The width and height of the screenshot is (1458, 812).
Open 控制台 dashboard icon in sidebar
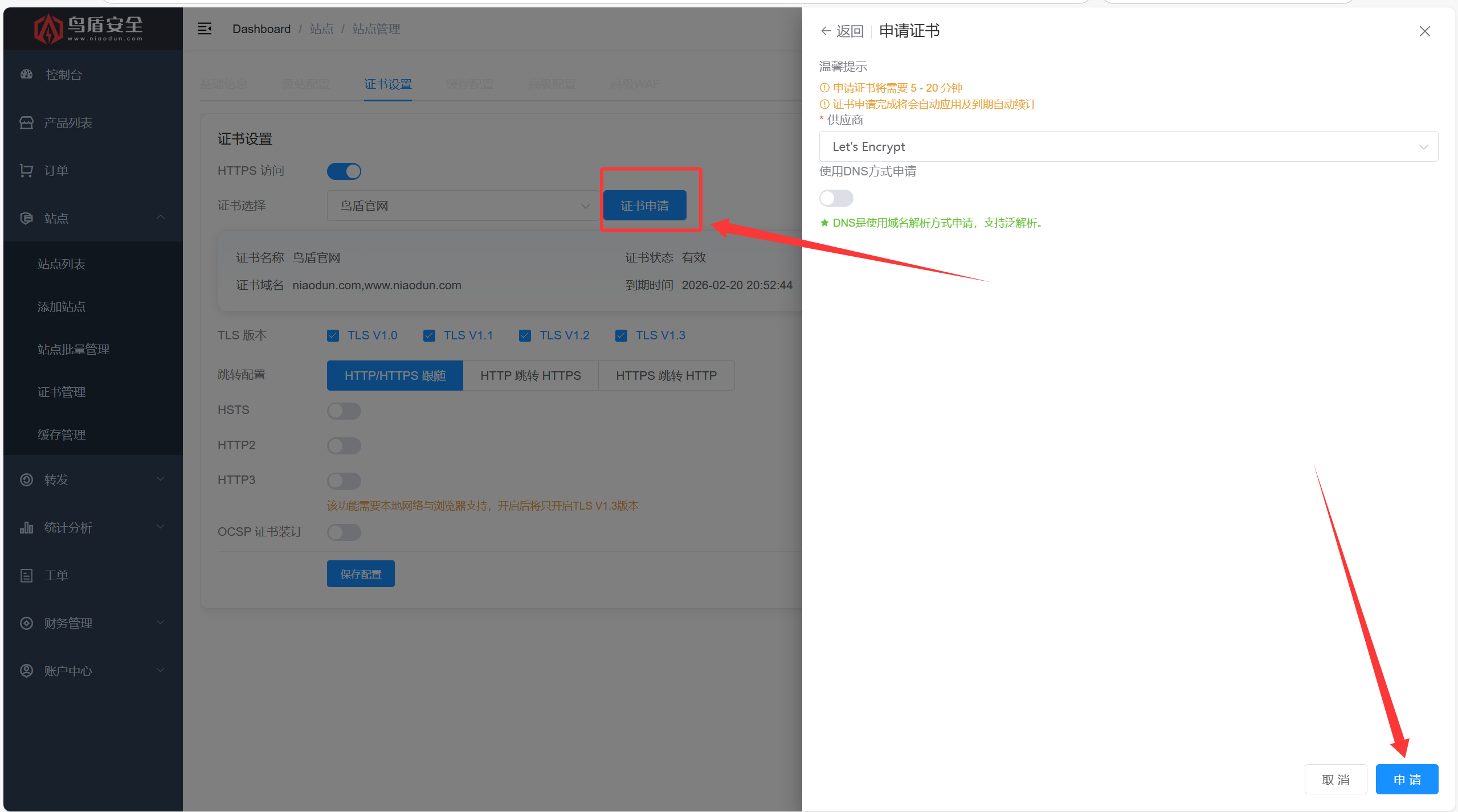[27, 74]
